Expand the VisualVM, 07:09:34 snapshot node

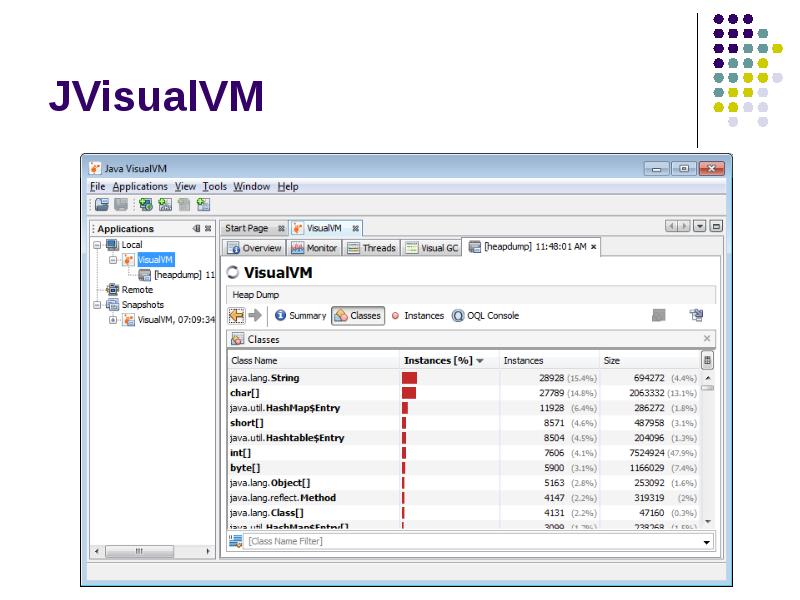[113, 320]
